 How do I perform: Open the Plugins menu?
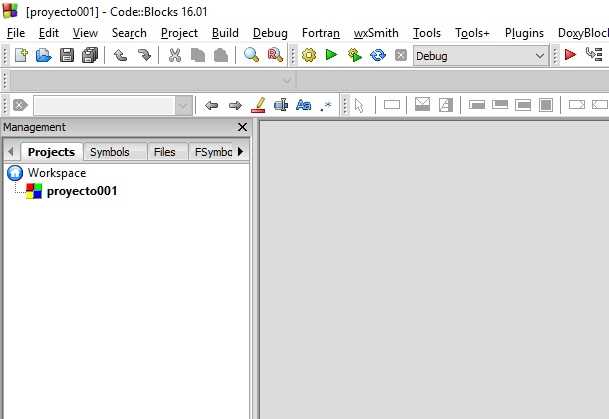524,33
